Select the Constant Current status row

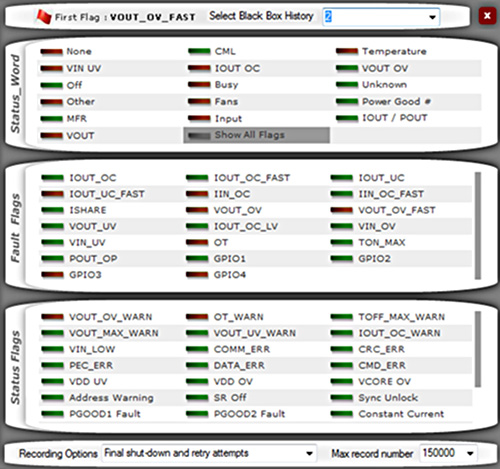pos(401,414)
